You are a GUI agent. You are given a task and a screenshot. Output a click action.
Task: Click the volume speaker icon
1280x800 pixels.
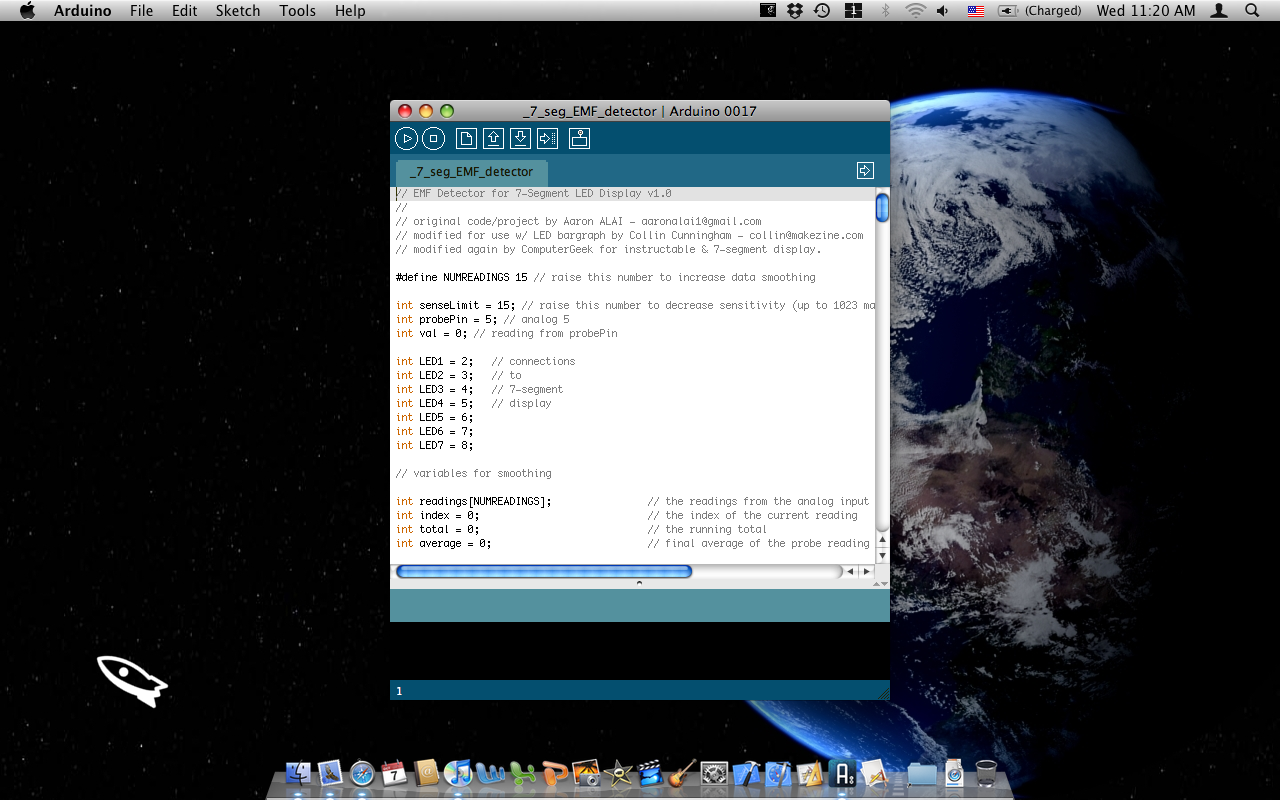[943, 11]
